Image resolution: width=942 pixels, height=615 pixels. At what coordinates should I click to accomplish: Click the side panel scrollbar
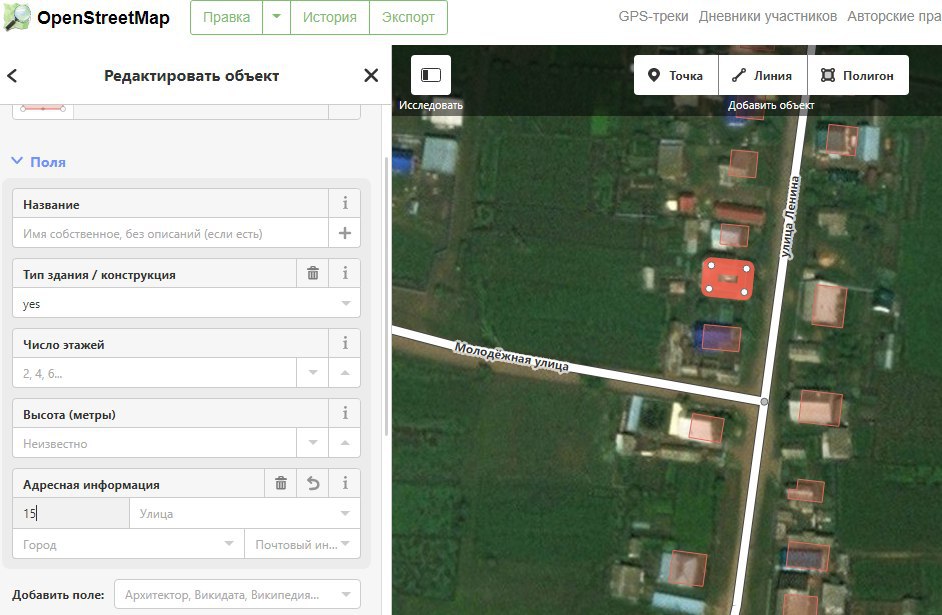386,294
